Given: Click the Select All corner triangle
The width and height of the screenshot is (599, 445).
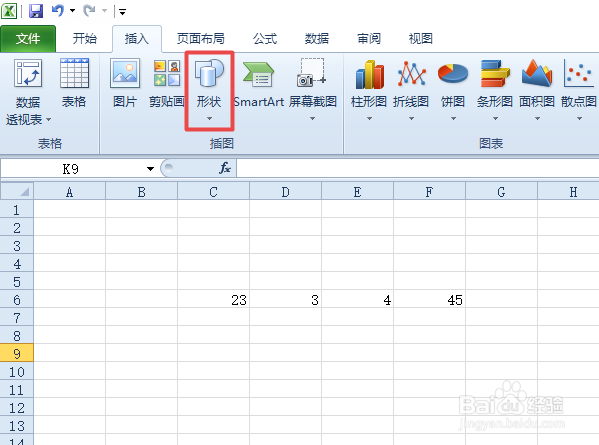Looking at the screenshot, I should click(17, 191).
